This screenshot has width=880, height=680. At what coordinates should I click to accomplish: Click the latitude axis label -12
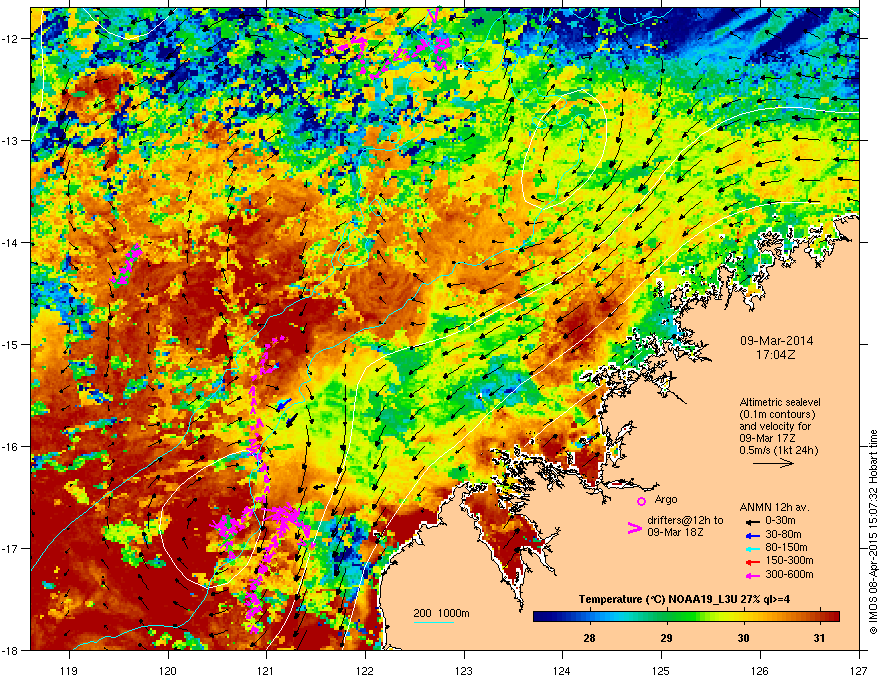11,39
